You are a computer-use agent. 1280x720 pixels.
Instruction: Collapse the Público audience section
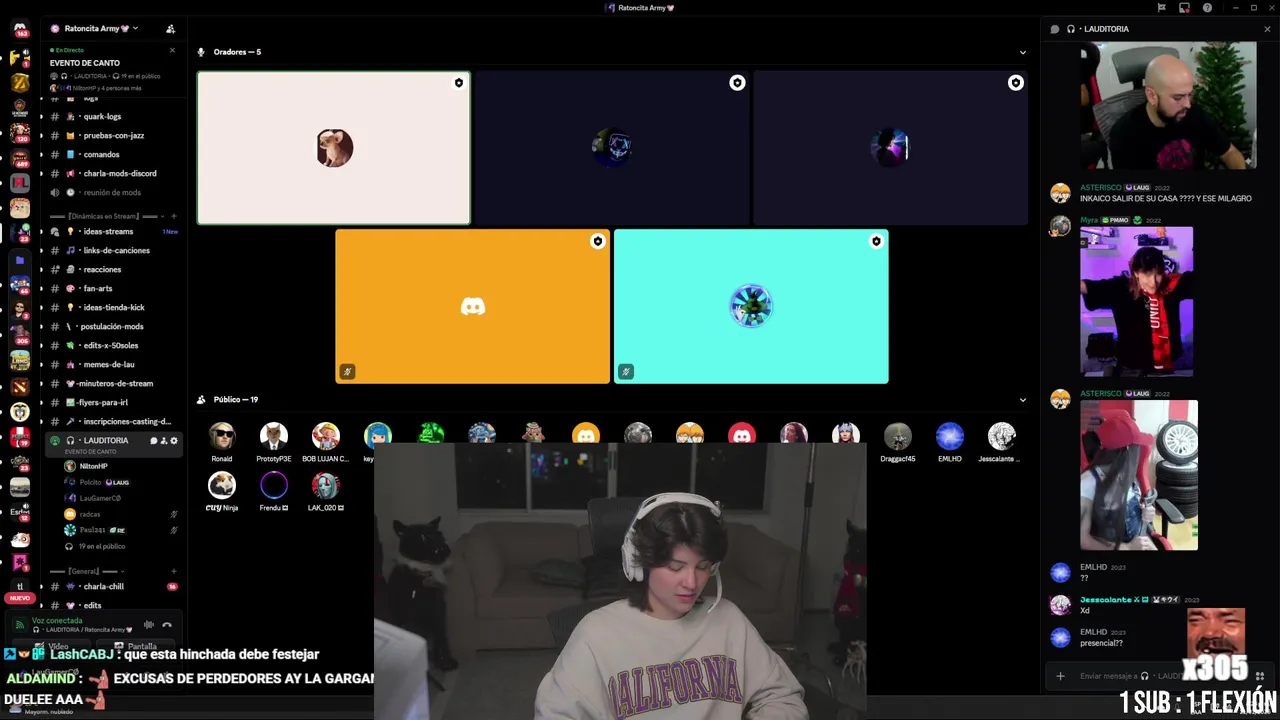click(x=1022, y=399)
